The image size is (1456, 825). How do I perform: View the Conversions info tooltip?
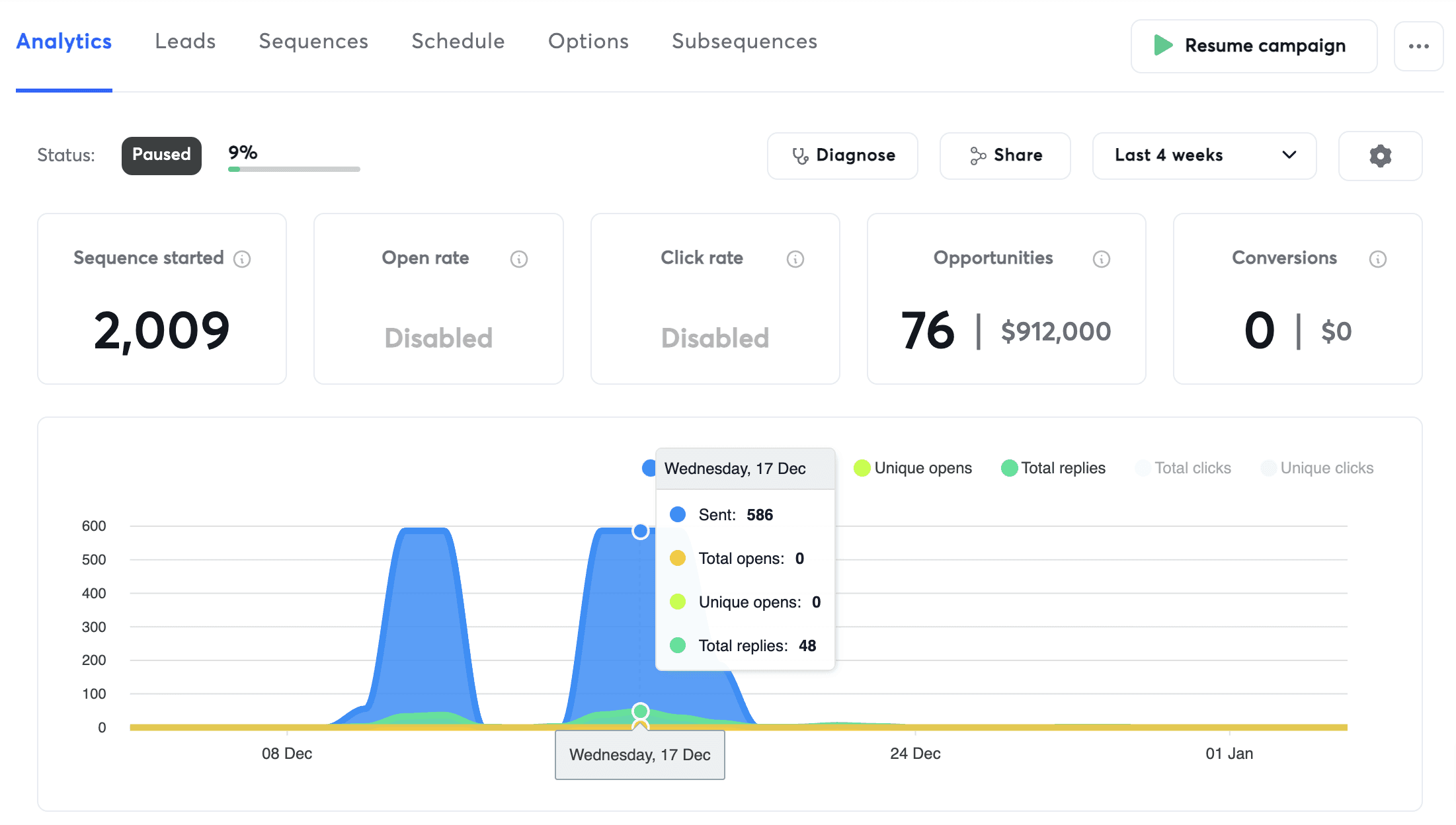(1378, 259)
